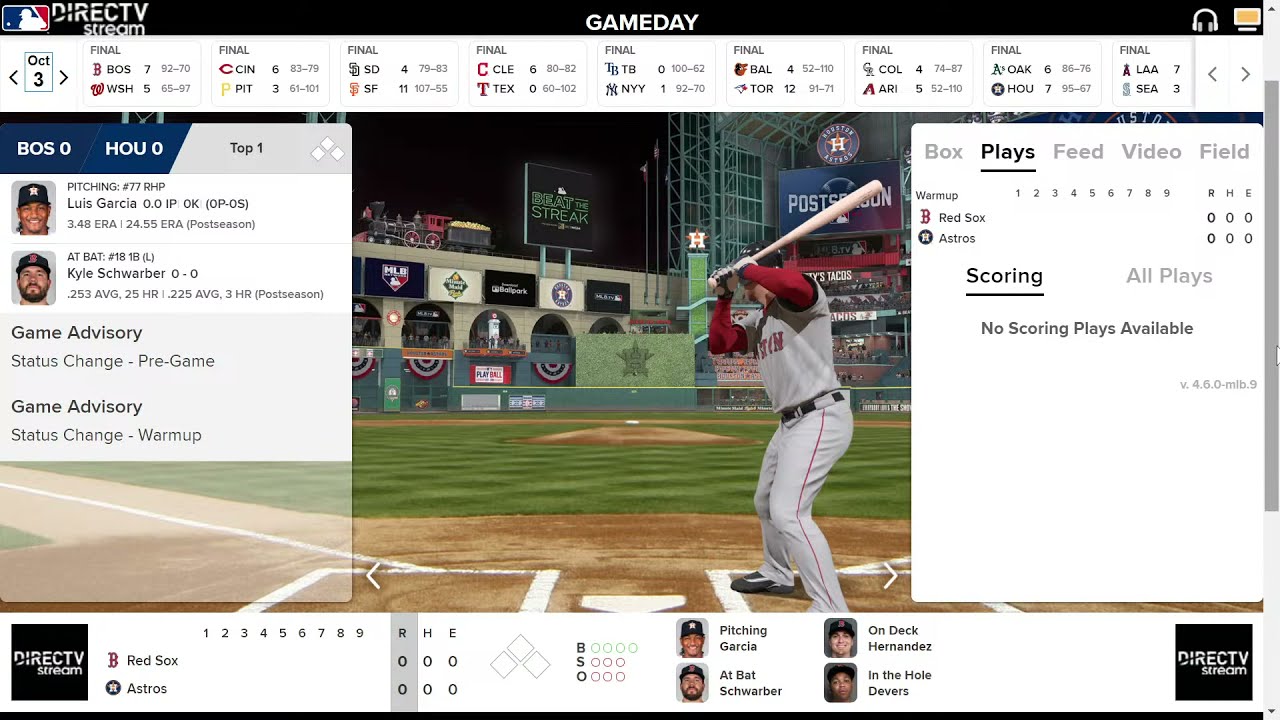
Task: Click the Astros logo in the Plays linescore
Action: pos(925,238)
